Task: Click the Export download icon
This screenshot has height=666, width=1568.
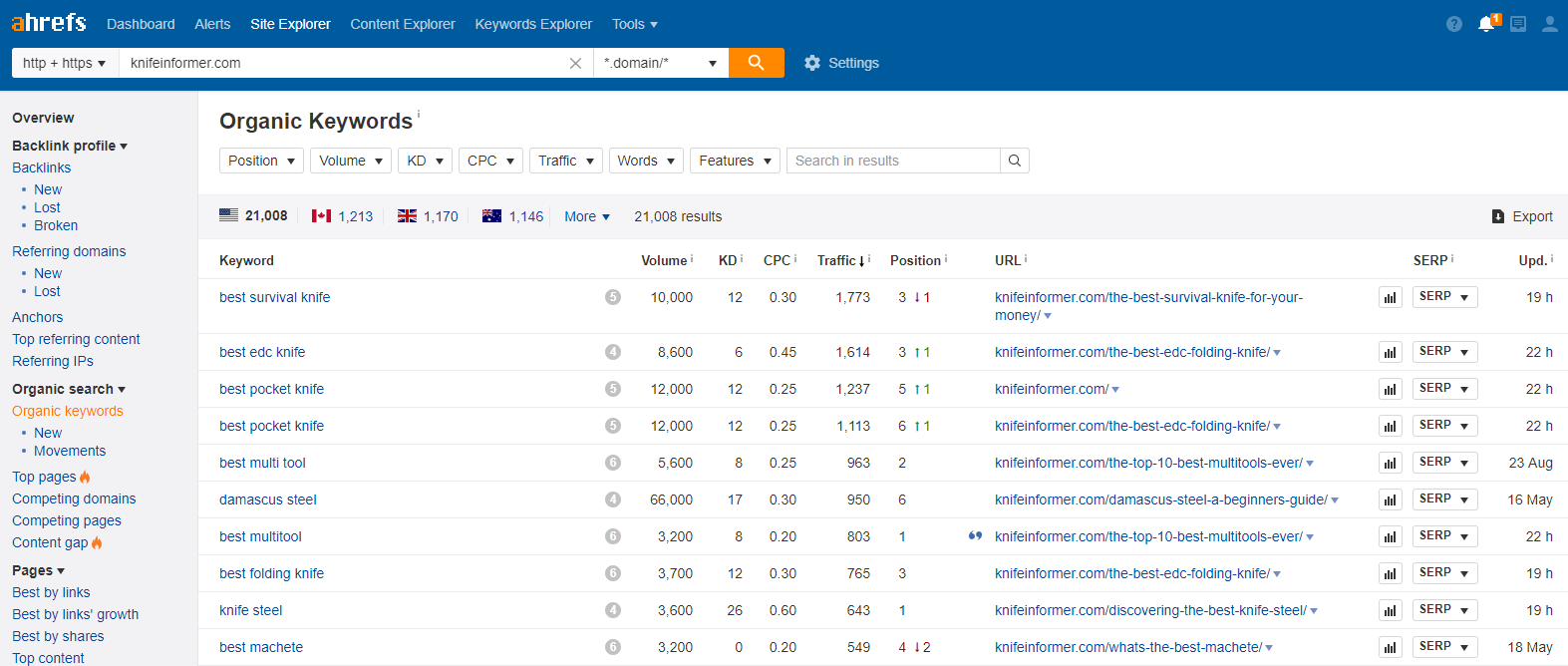Action: point(1497,216)
